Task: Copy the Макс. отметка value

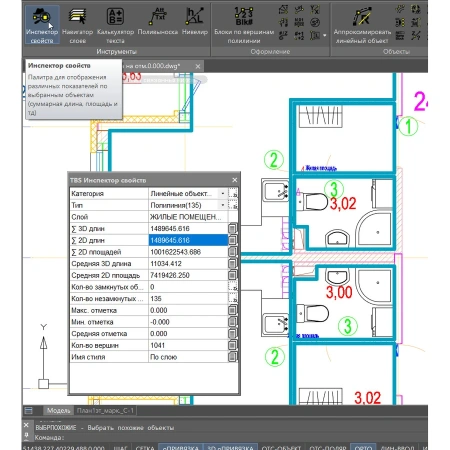Action: point(233,310)
